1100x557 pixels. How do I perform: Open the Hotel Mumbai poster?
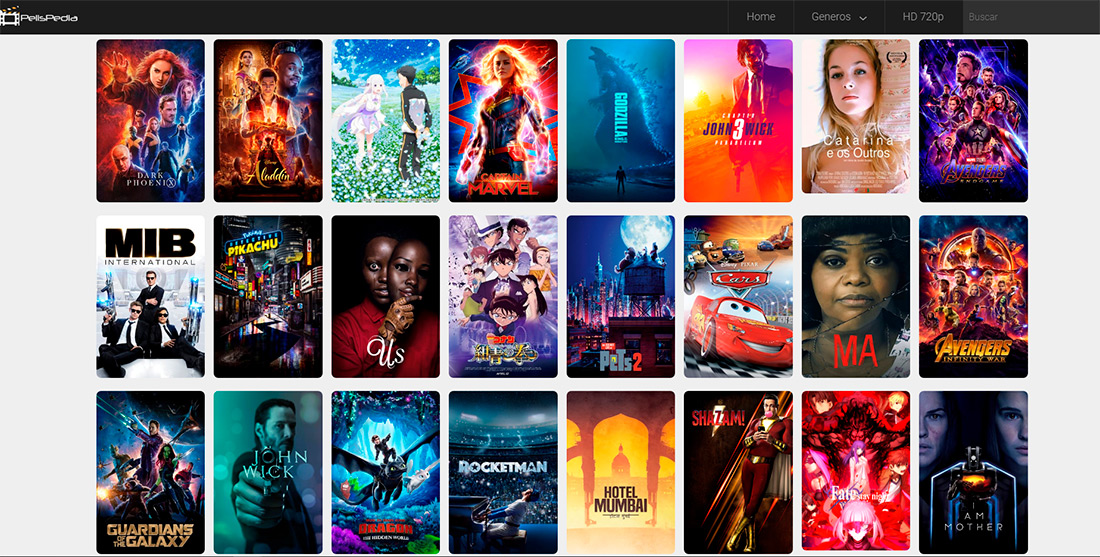620,472
